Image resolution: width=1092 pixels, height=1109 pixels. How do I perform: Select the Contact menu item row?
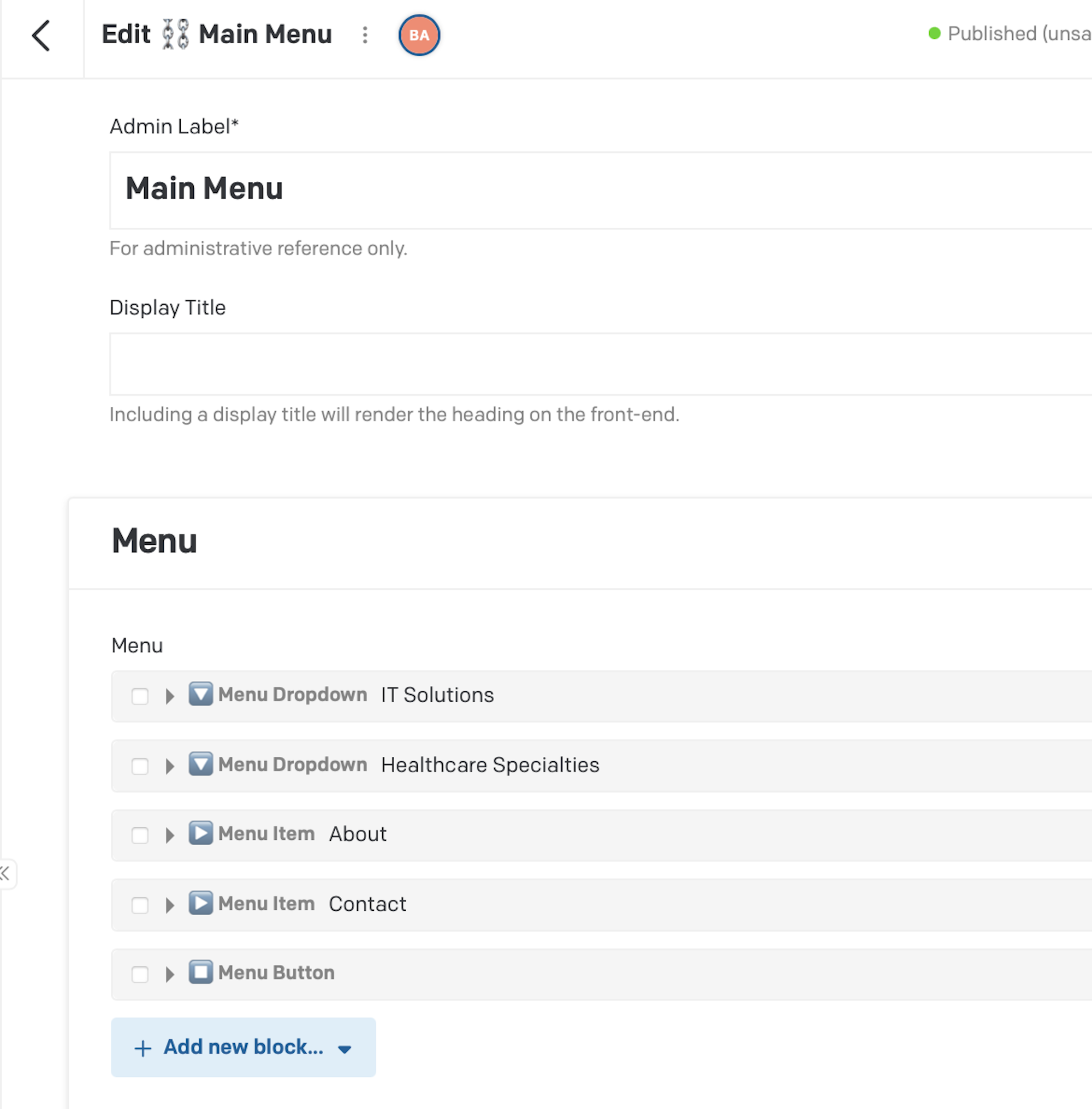[602, 905]
